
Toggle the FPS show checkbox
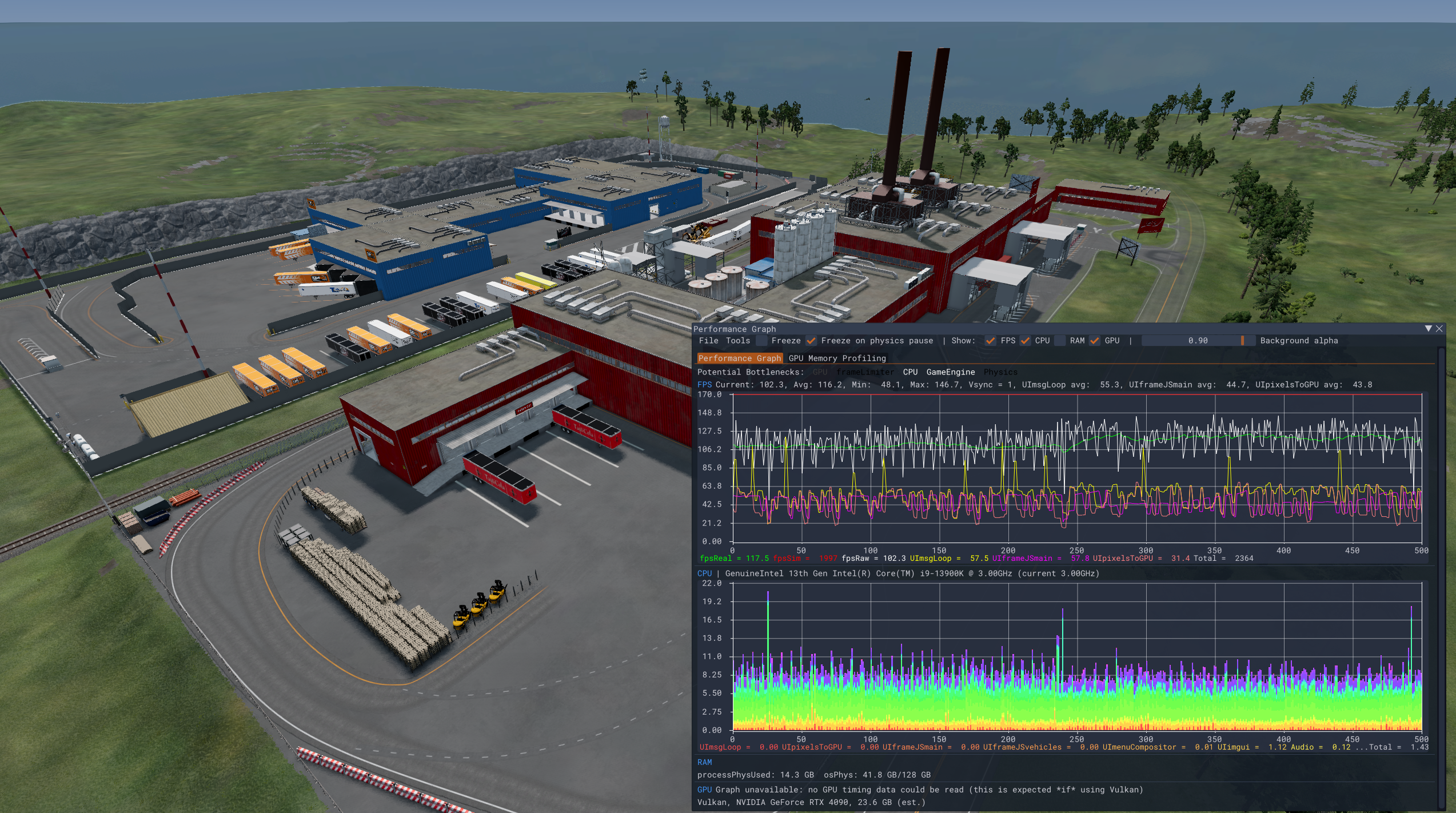click(990, 341)
